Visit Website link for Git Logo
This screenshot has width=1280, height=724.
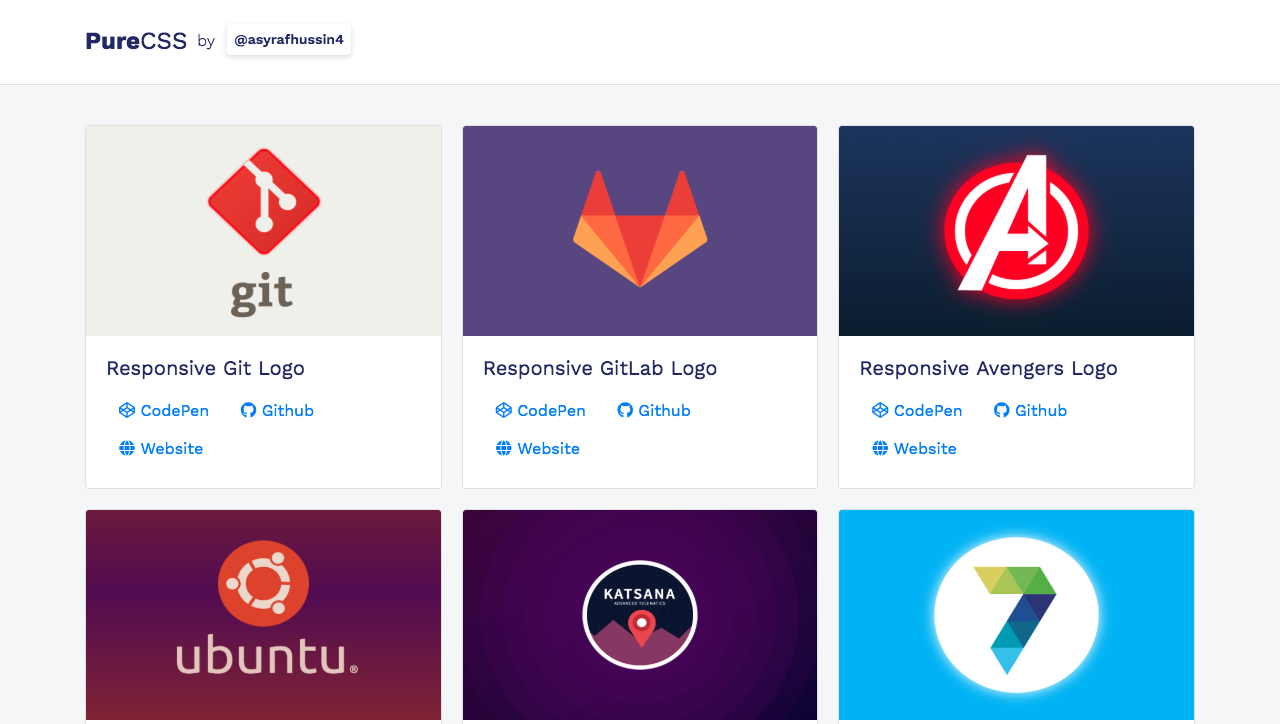point(161,448)
